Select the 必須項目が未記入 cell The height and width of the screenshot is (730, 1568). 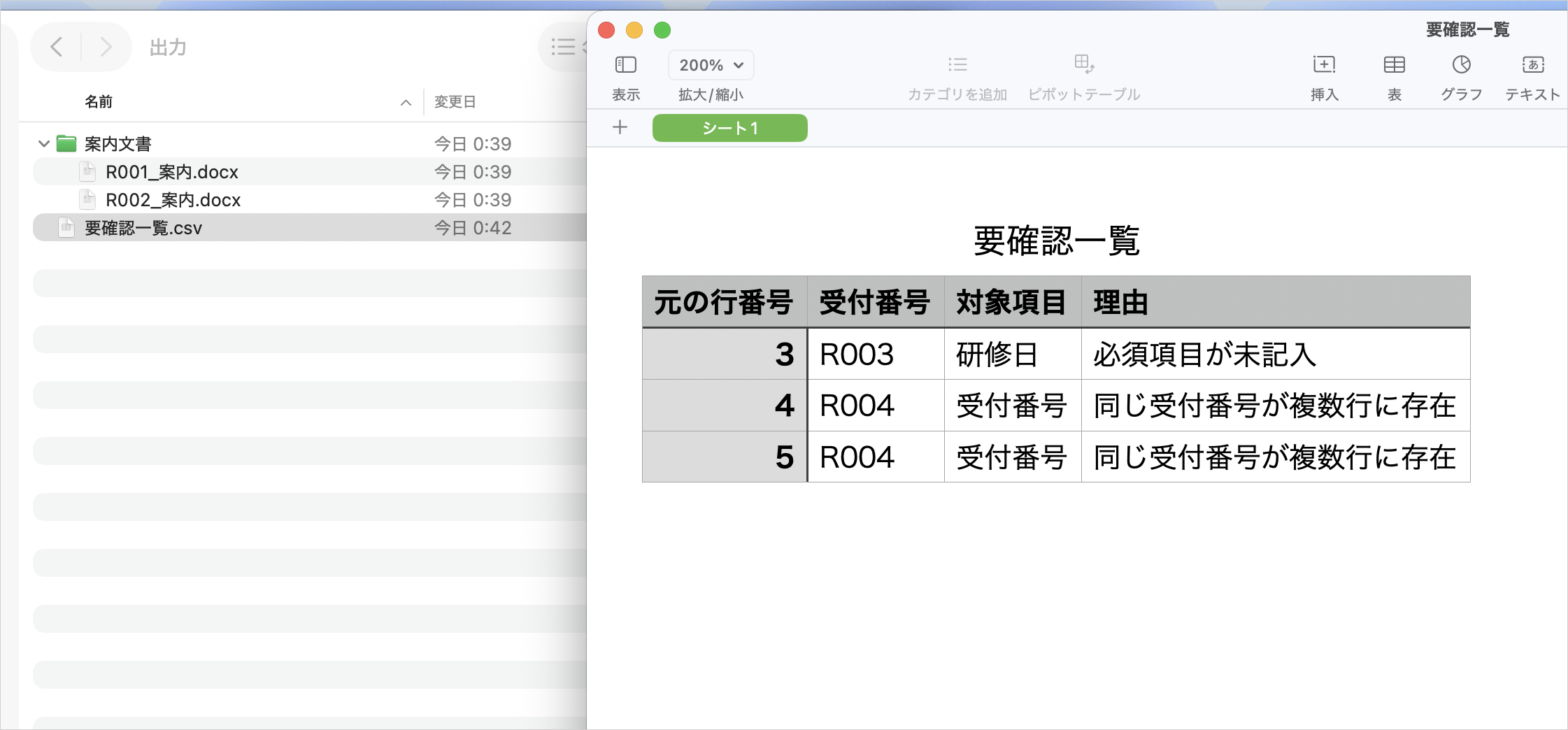(x=1276, y=354)
